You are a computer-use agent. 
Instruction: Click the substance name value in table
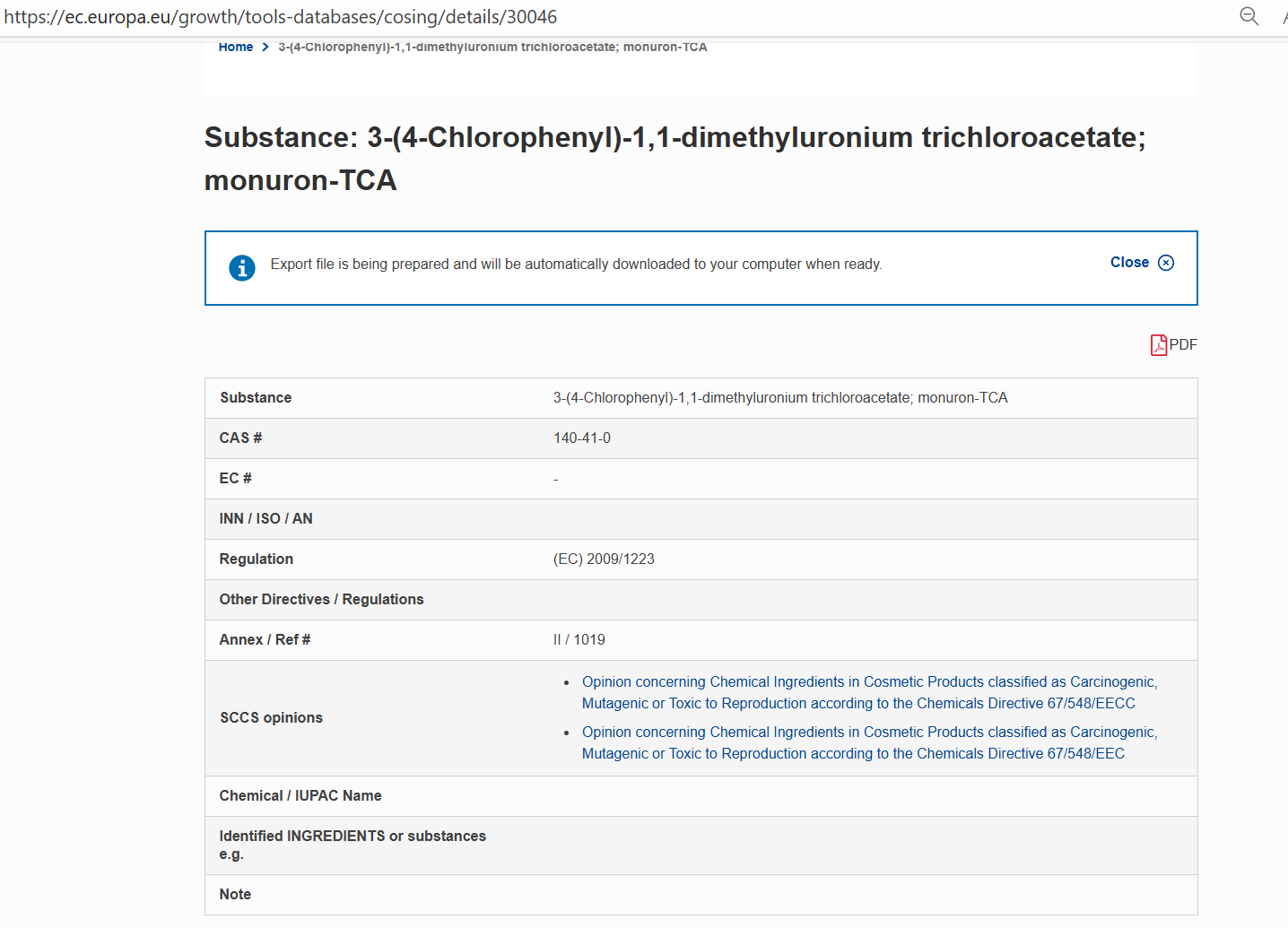point(780,398)
